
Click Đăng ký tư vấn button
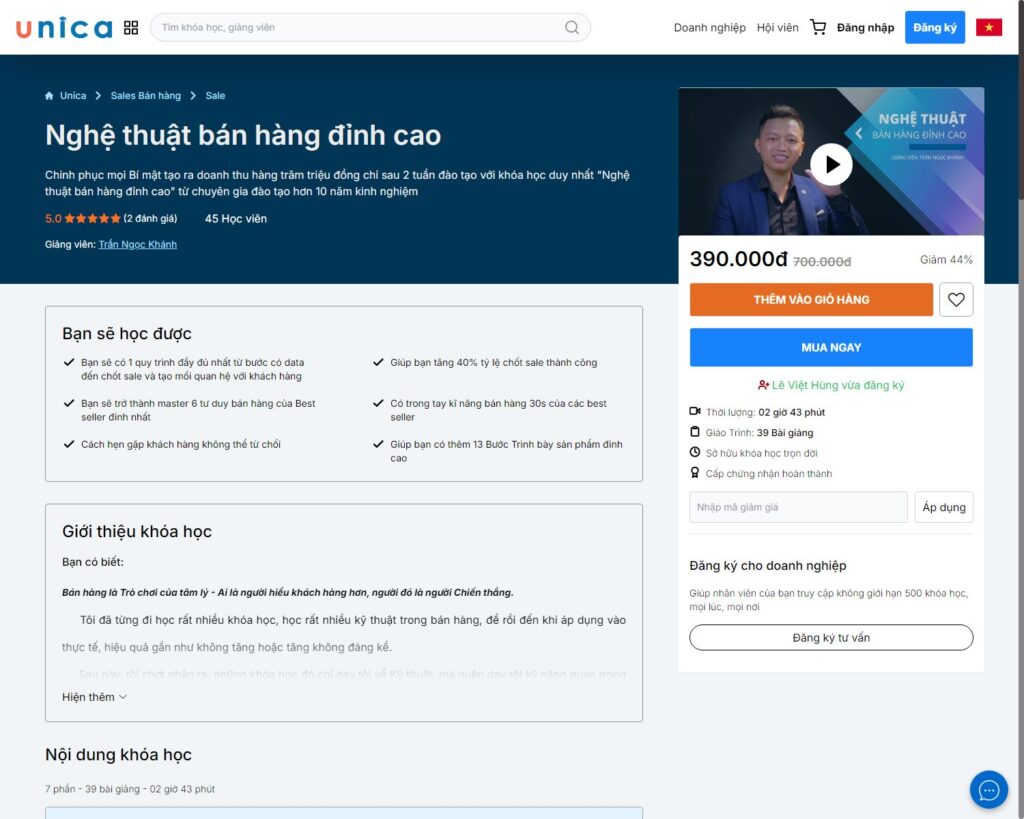[x=831, y=638]
